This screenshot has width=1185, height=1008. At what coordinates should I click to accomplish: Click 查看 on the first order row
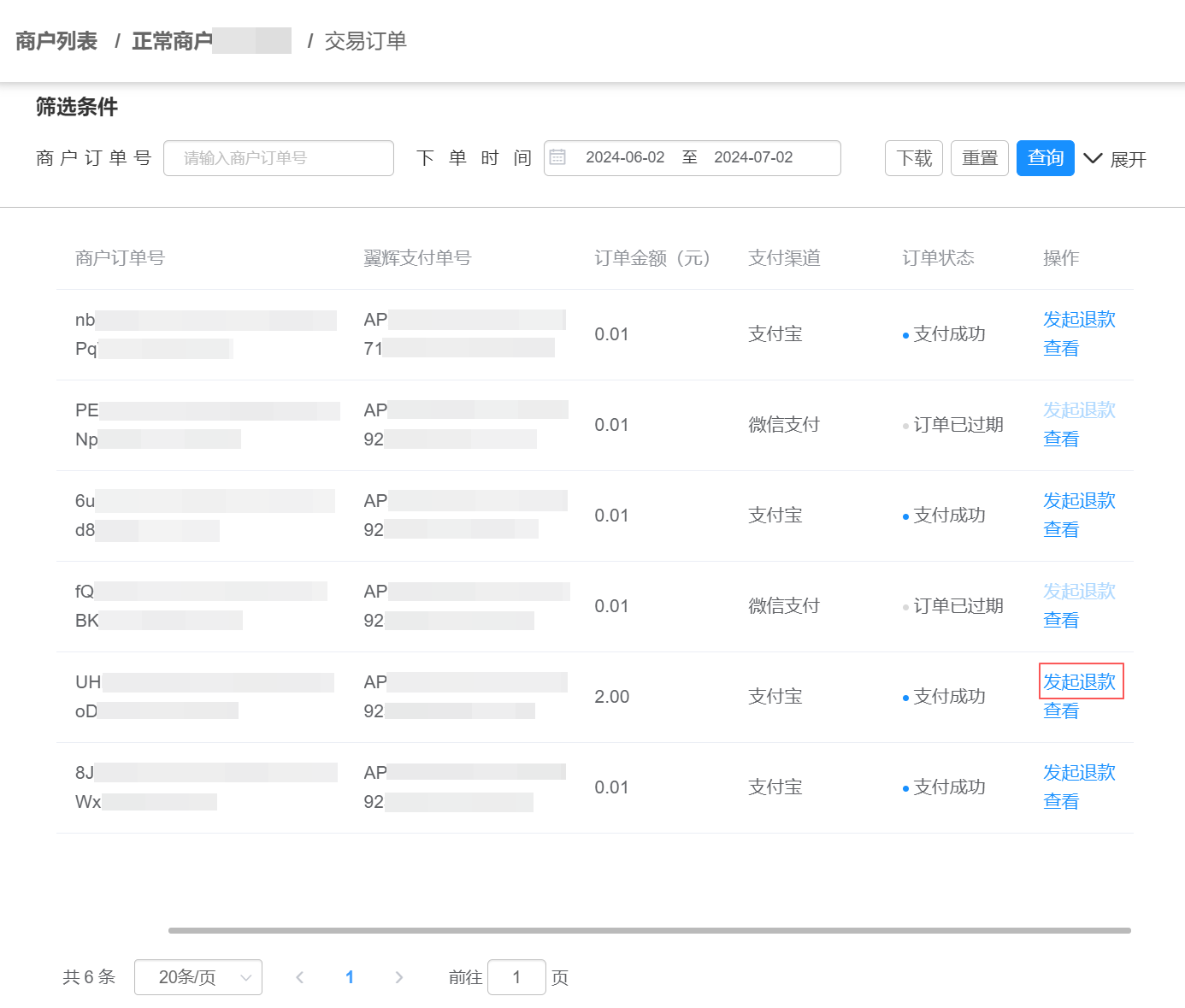(x=1060, y=348)
